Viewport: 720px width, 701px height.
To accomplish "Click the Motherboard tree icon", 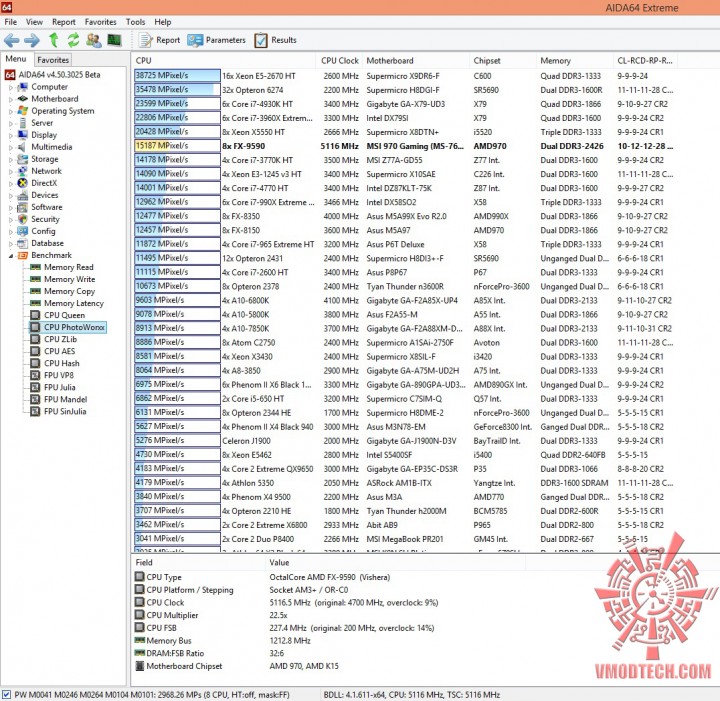I will [22, 99].
